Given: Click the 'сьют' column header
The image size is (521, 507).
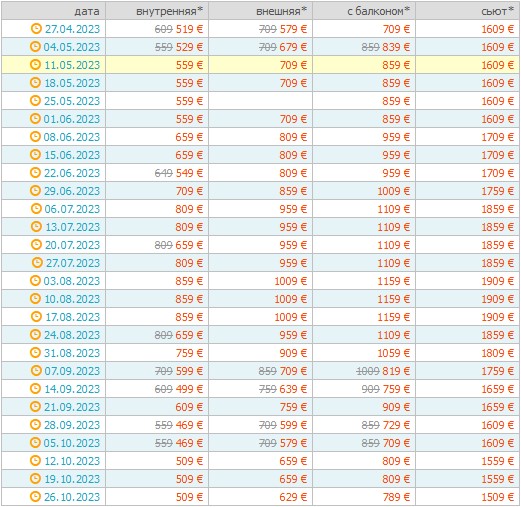Looking at the screenshot, I should point(497,11).
